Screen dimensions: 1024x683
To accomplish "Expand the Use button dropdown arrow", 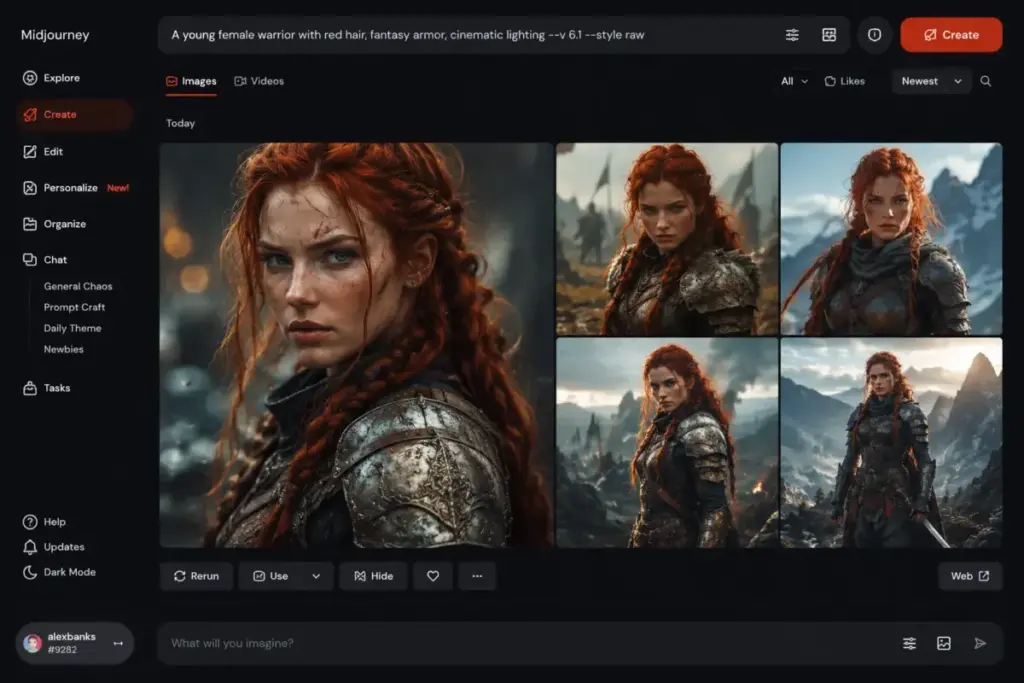I will point(316,576).
